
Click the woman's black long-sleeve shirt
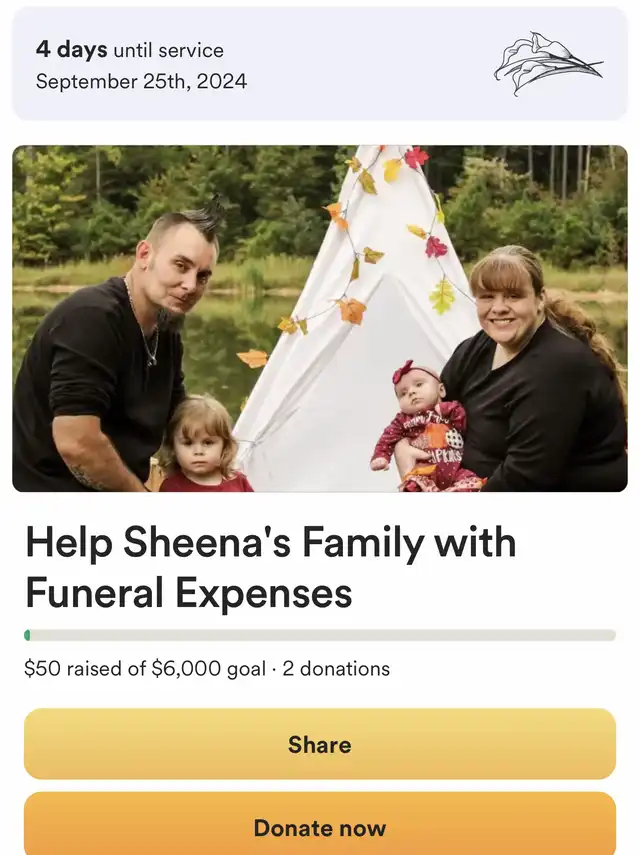pos(537,409)
